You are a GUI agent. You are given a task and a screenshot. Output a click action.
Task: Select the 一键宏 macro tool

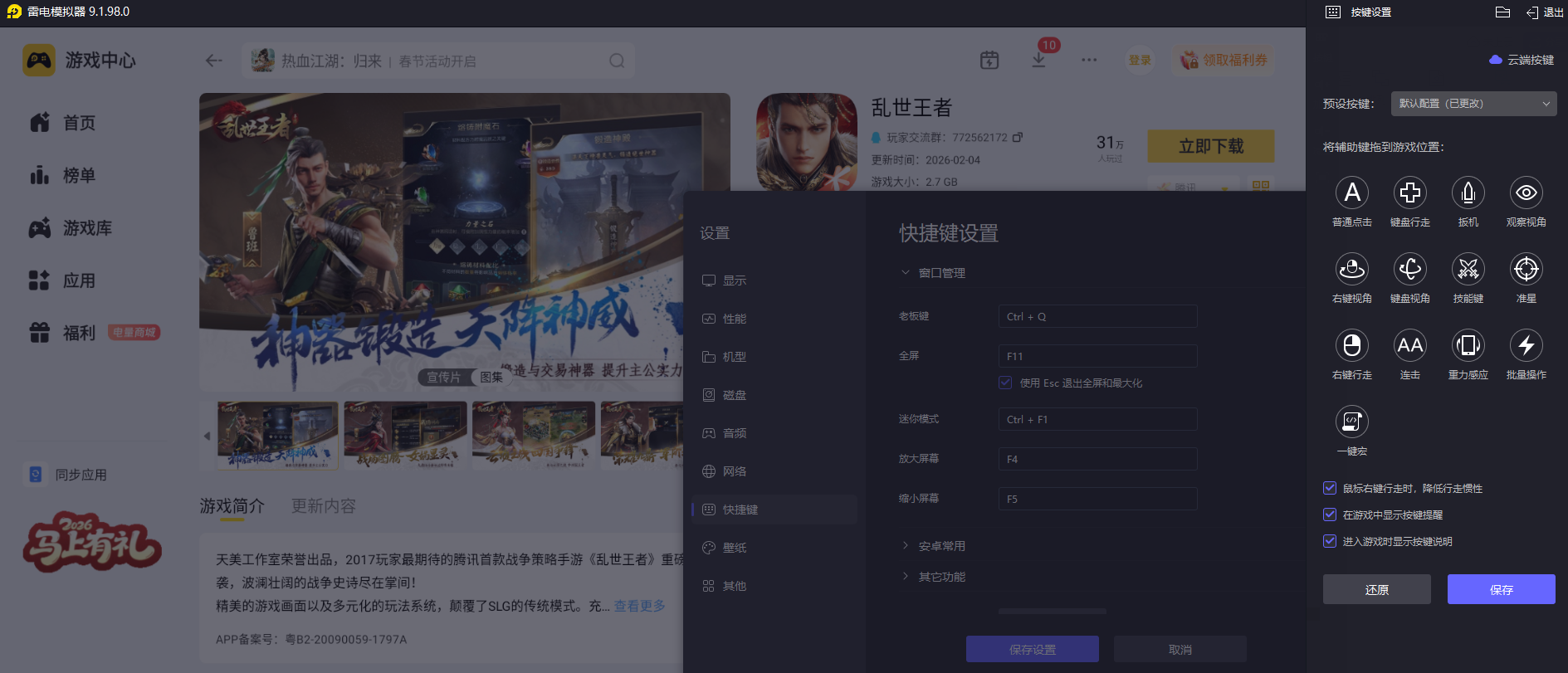[x=1351, y=422]
